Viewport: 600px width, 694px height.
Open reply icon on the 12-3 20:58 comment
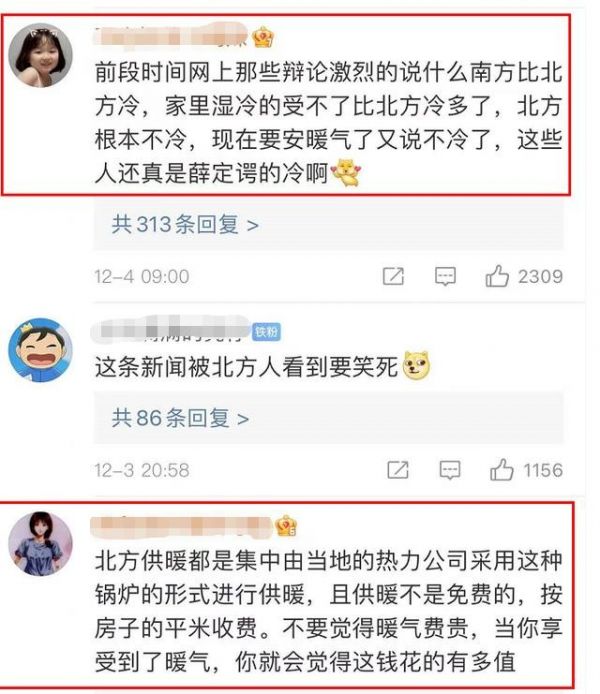pos(450,470)
